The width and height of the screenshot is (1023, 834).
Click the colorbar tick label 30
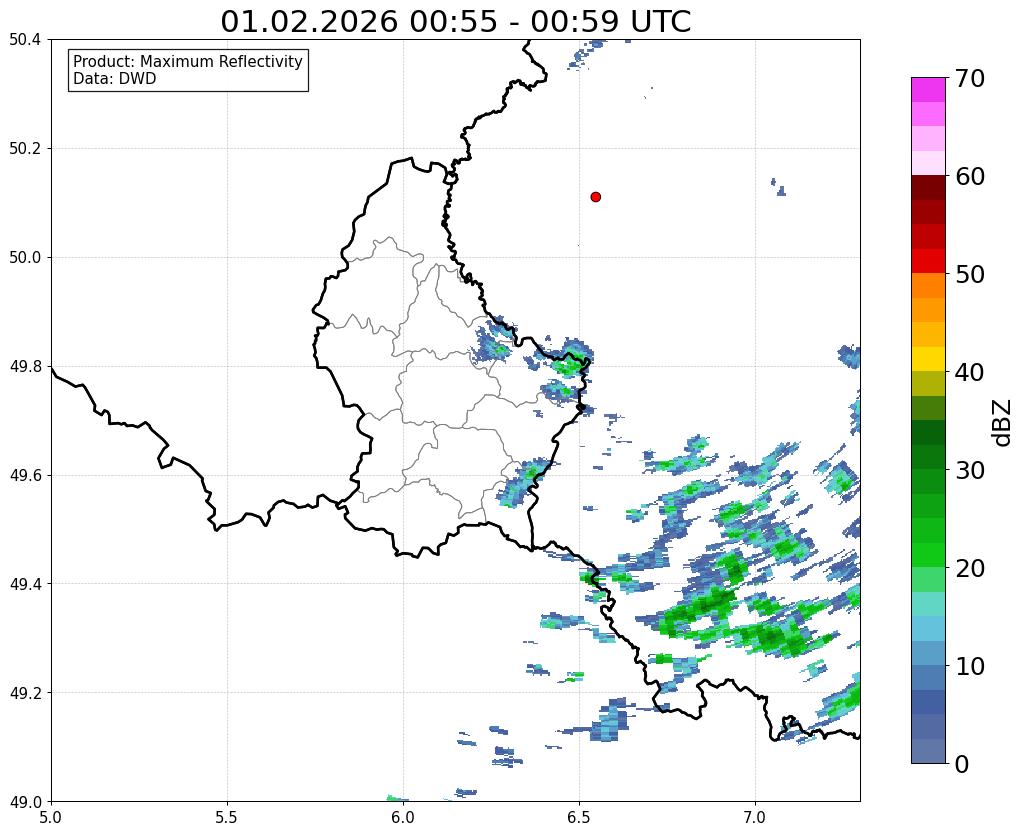click(970, 470)
